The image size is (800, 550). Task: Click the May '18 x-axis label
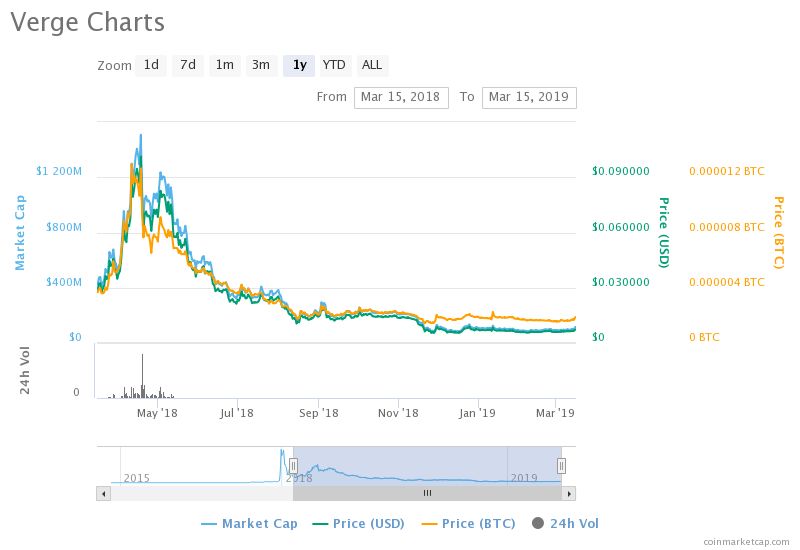click(x=157, y=413)
